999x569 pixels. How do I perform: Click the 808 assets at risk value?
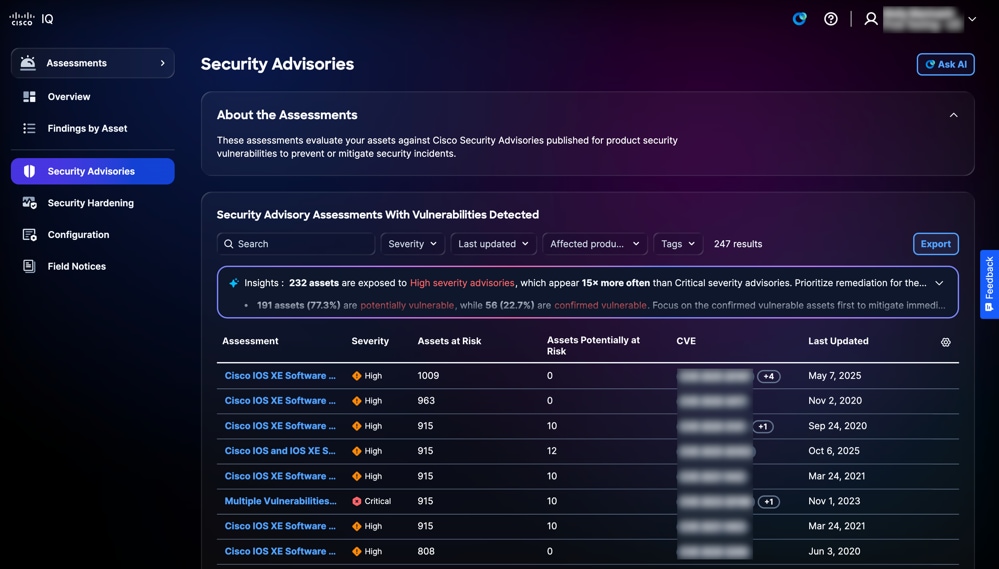point(426,551)
